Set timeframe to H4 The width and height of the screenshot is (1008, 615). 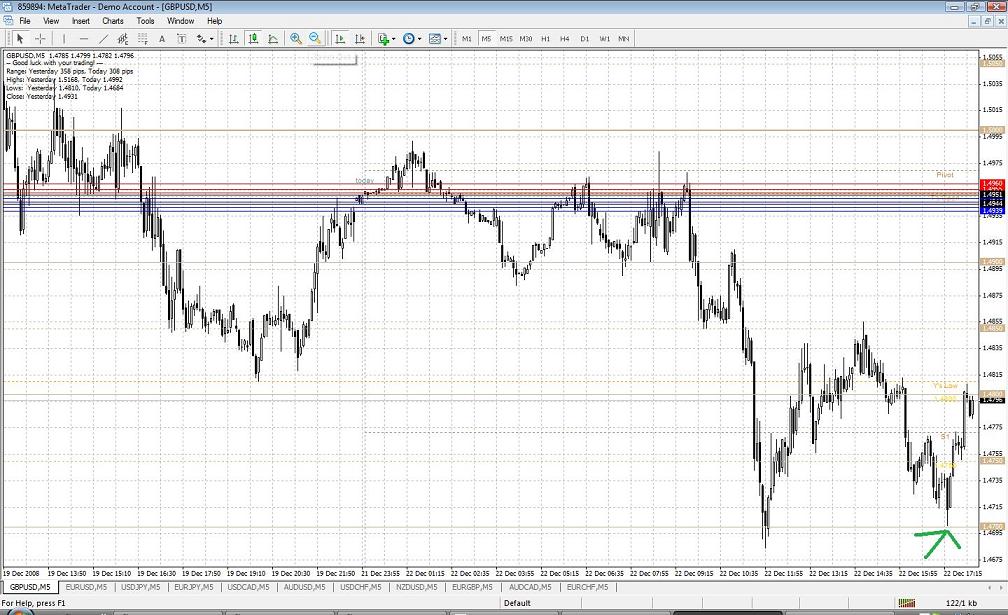(x=564, y=39)
